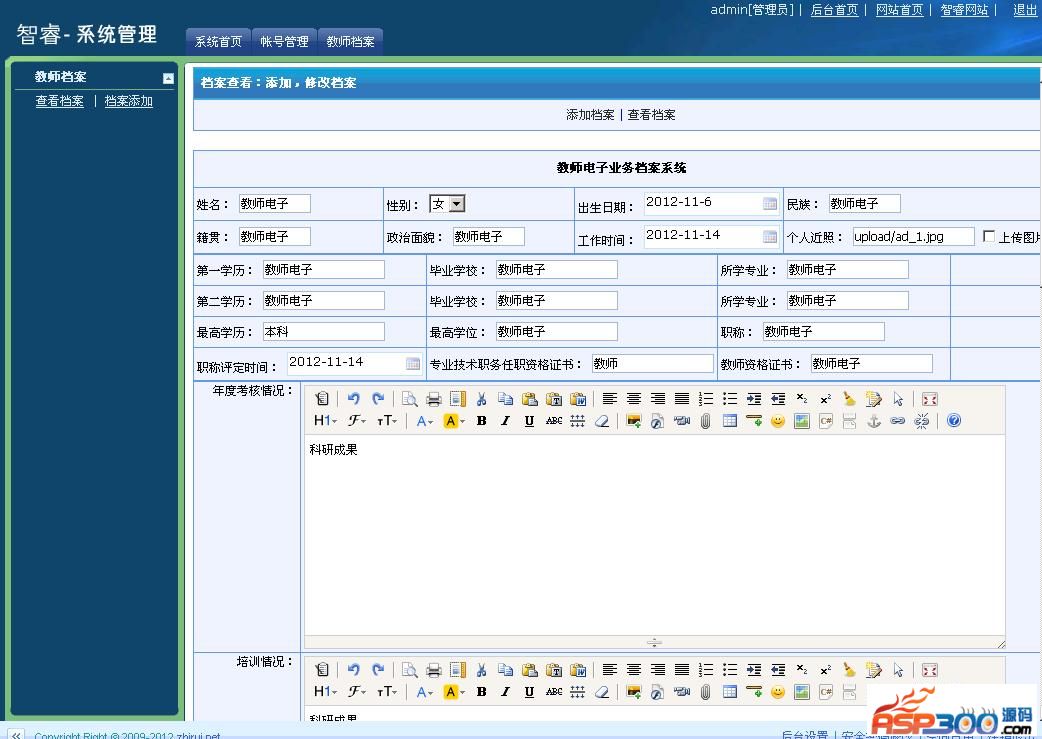Check the 上传图片 checkbox
The height and width of the screenshot is (739, 1042).
989,236
